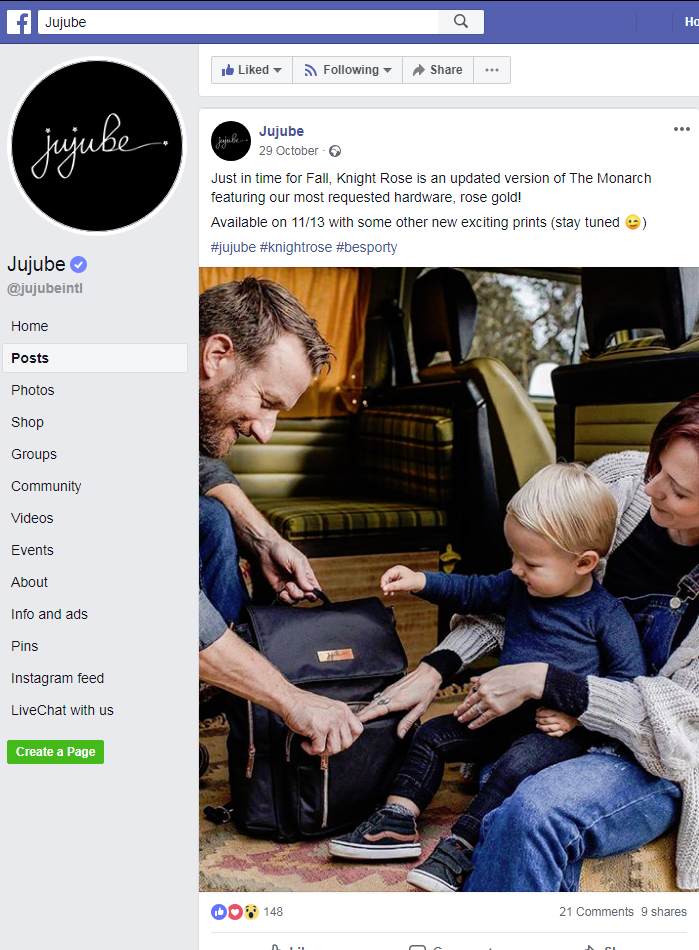699x950 pixels.
Task: Click the Share button
Action: [x=438, y=70]
